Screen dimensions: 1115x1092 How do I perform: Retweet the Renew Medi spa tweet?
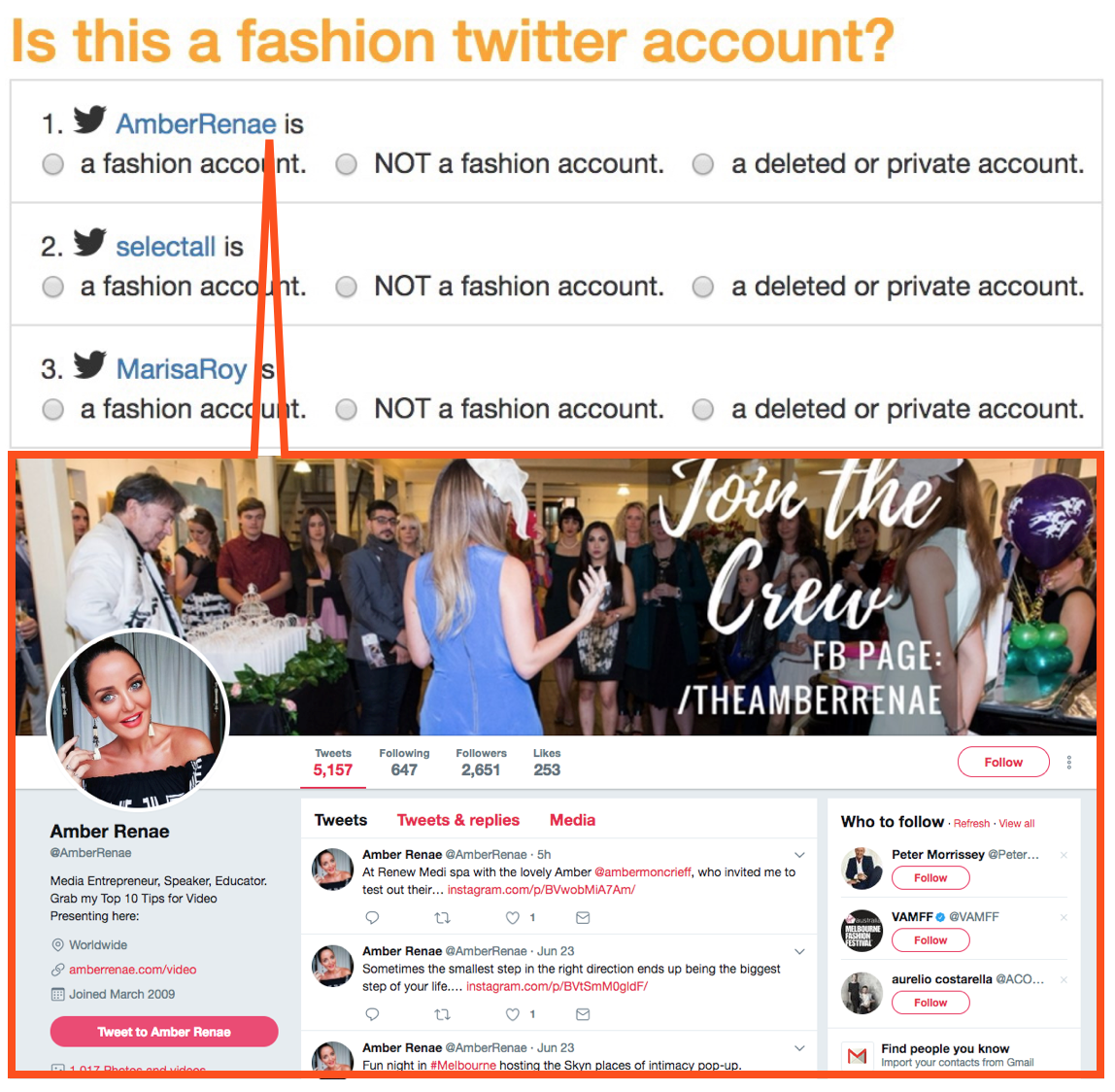coord(442,918)
